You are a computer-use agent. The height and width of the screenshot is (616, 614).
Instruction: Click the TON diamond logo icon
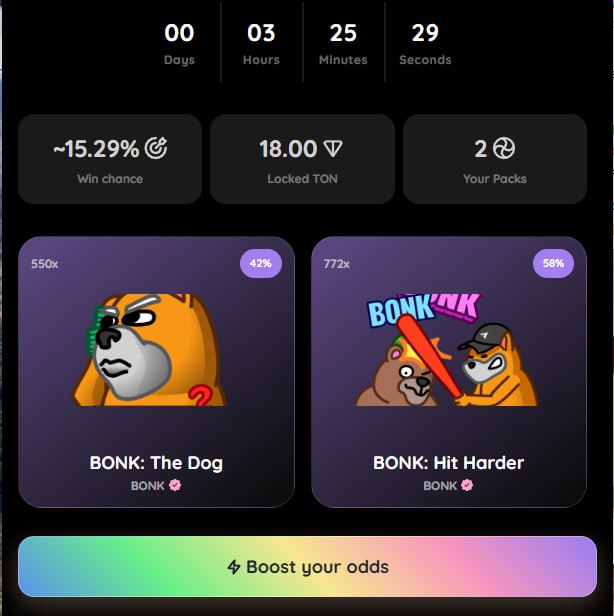(333, 149)
